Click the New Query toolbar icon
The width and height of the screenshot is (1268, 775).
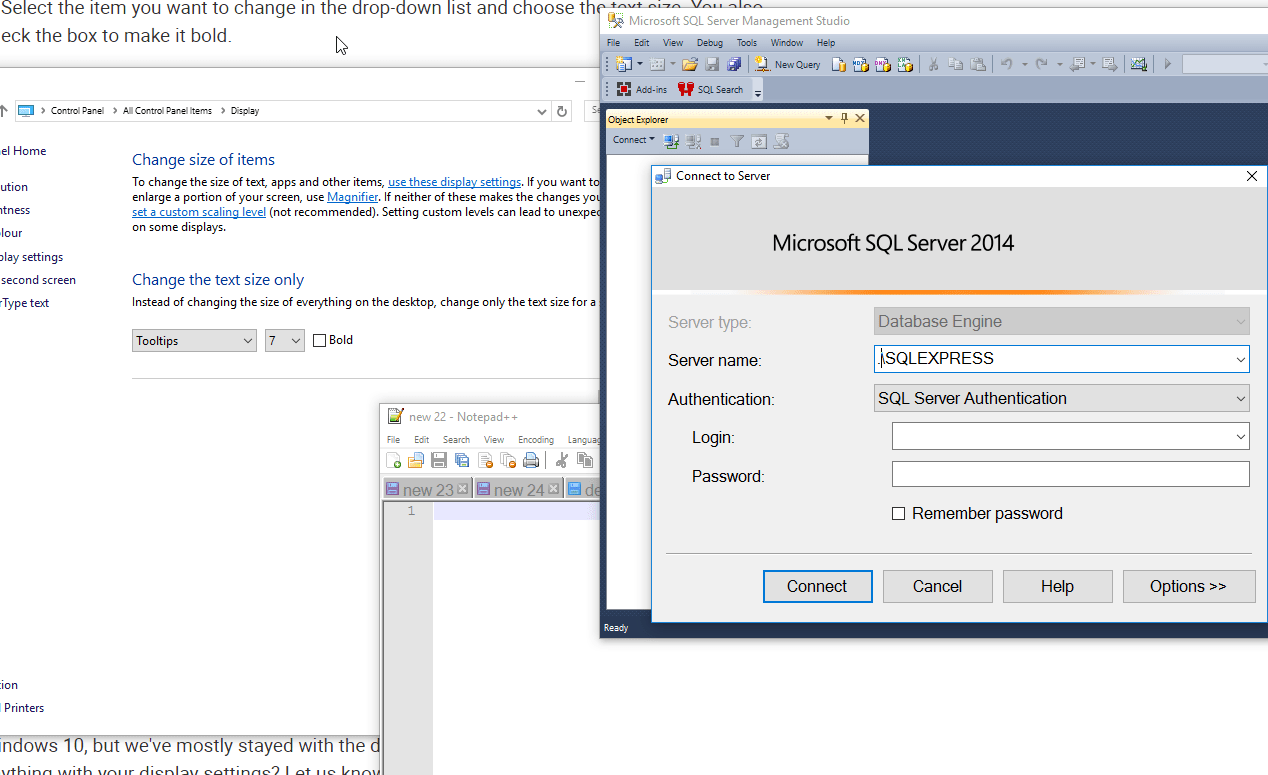[x=786, y=64]
